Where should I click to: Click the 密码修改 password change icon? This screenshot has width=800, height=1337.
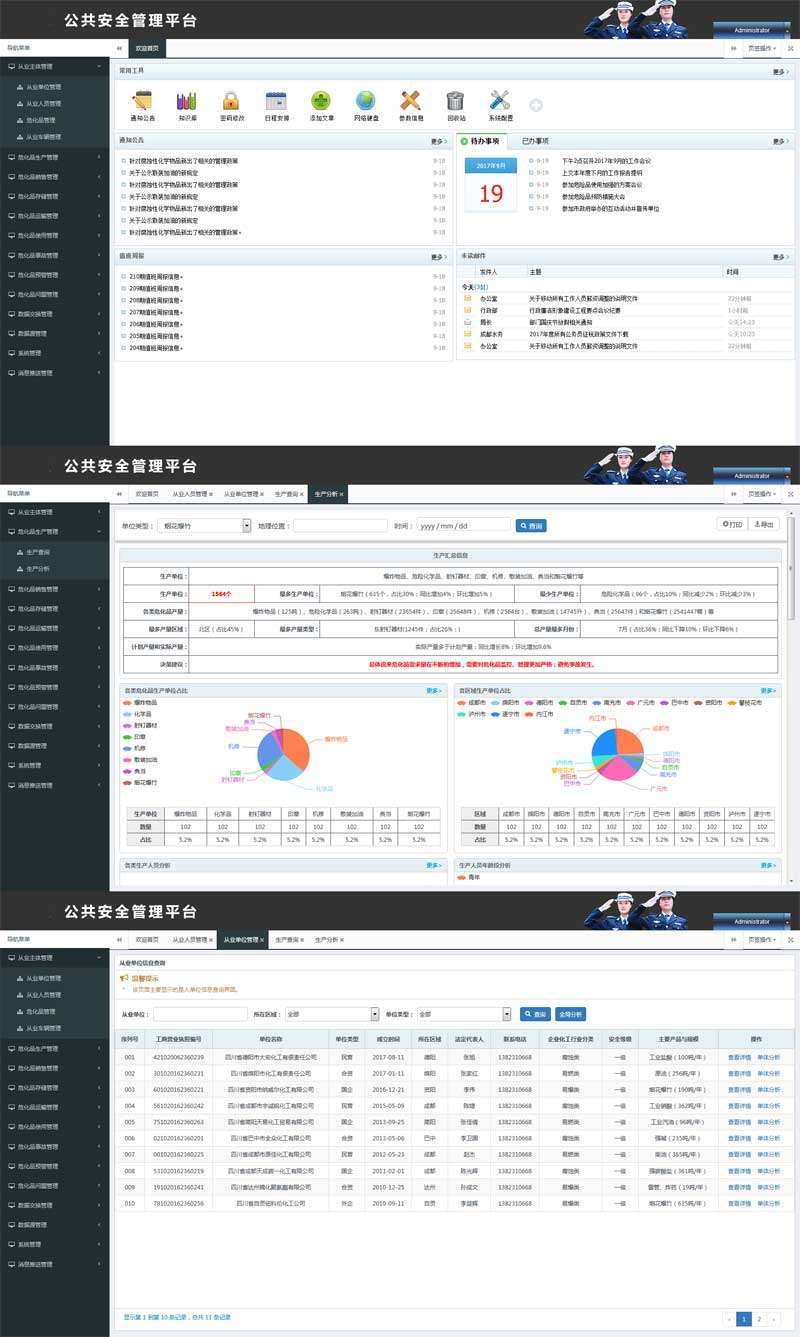click(x=232, y=101)
